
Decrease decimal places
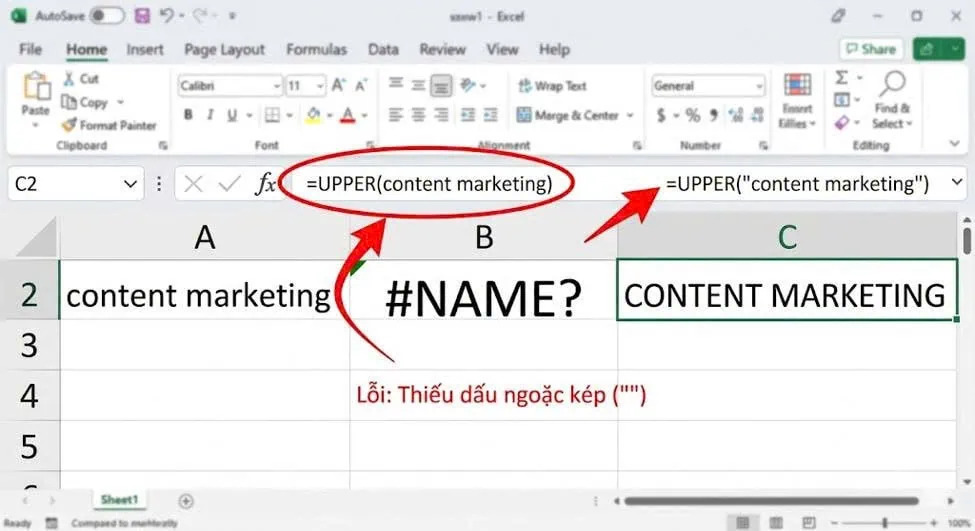[757, 115]
